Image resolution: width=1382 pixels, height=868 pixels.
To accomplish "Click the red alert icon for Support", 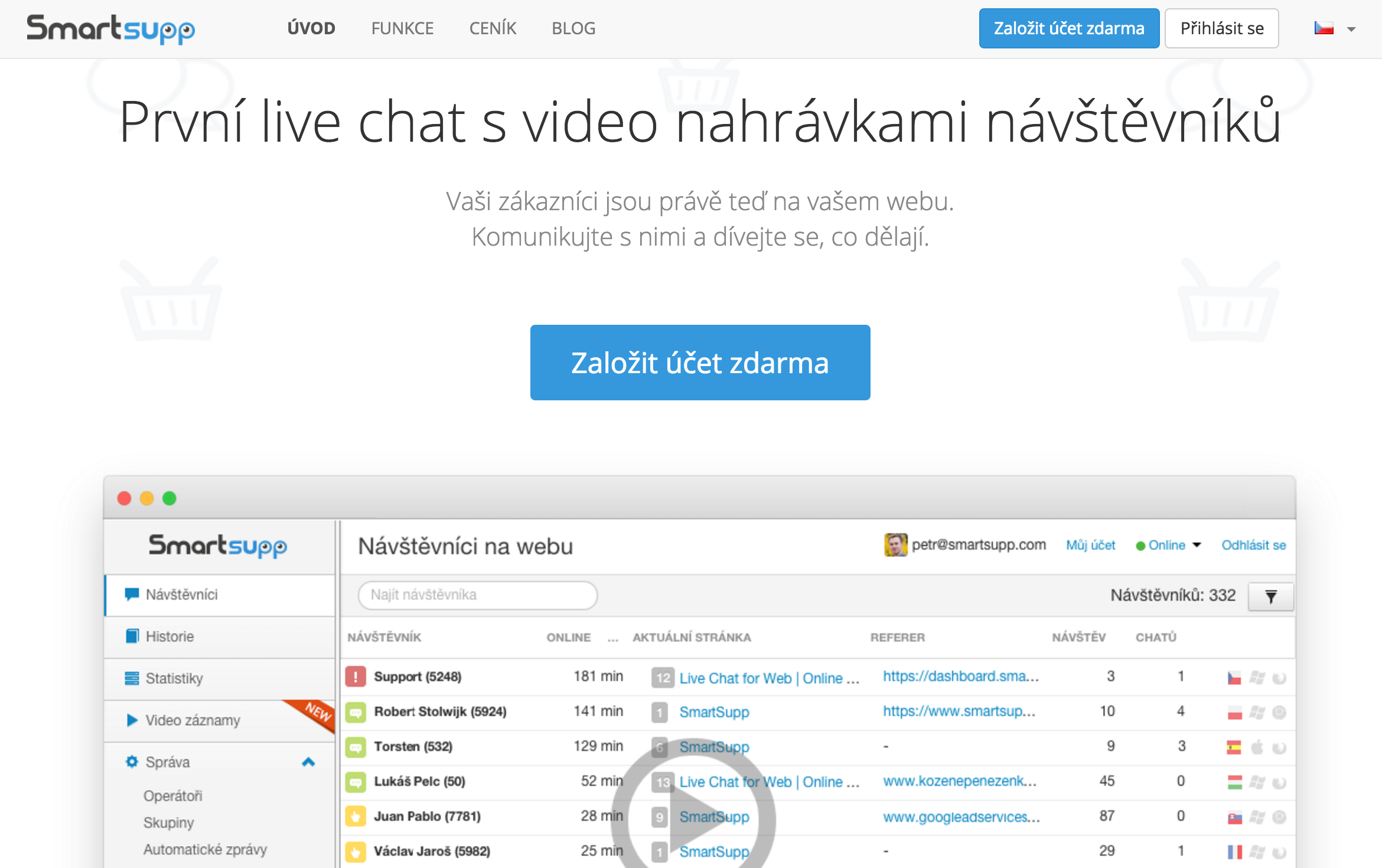I will [356, 677].
